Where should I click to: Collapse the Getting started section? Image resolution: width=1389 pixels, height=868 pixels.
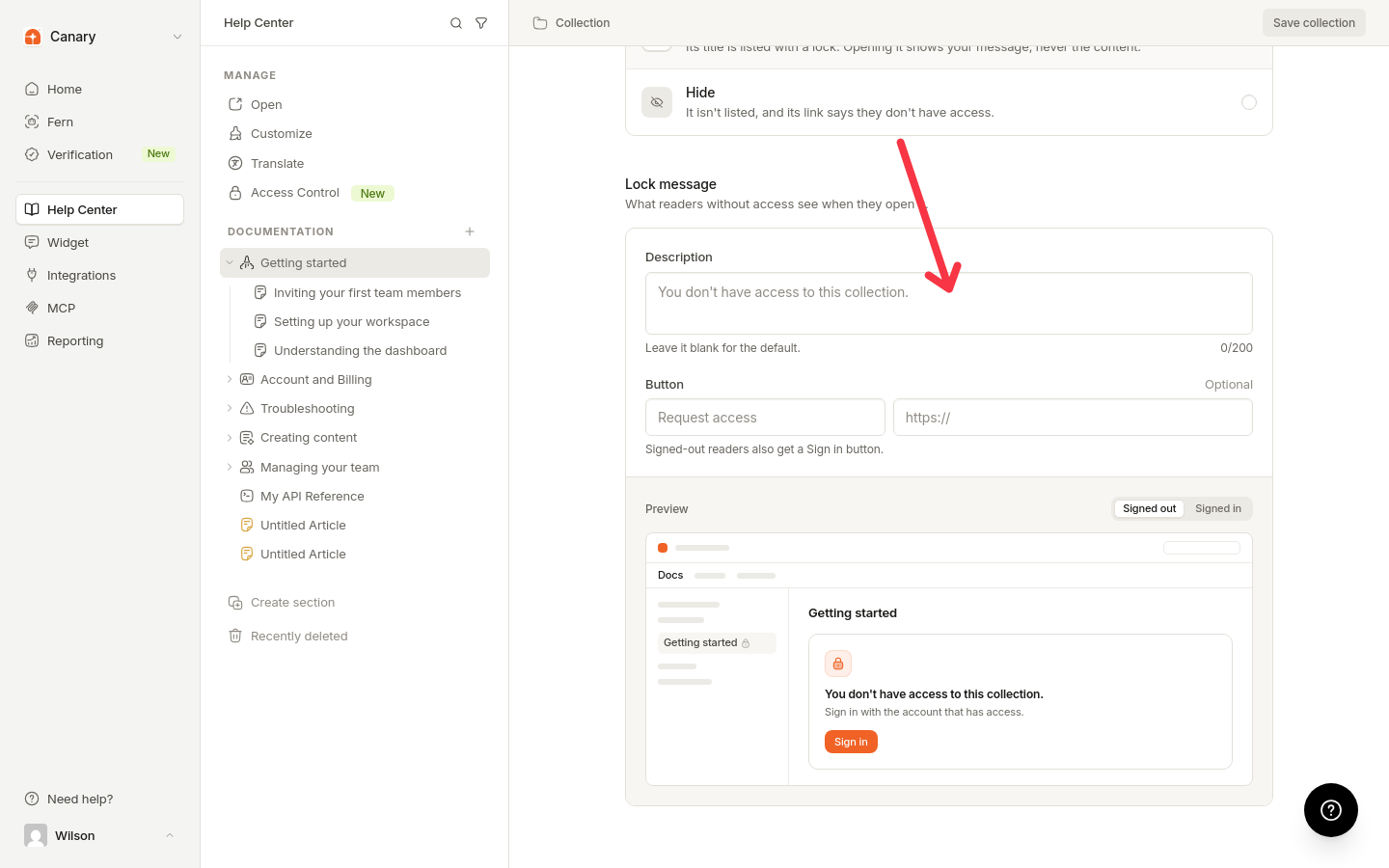coord(230,262)
